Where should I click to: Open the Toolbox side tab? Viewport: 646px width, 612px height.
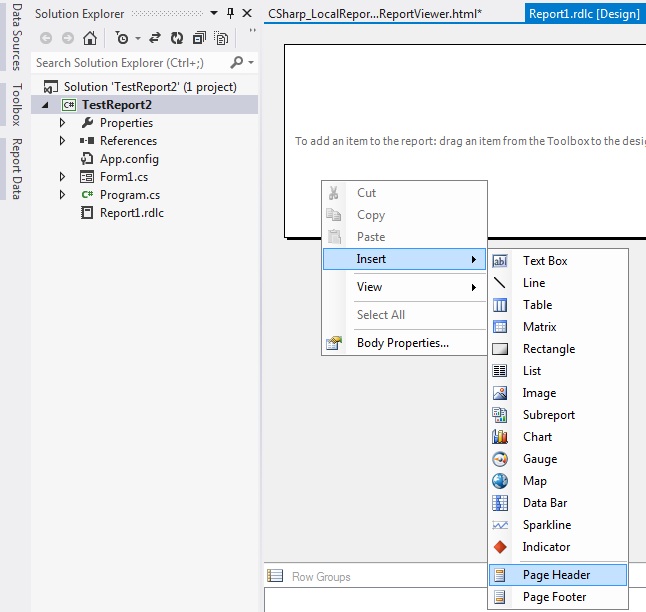click(15, 104)
